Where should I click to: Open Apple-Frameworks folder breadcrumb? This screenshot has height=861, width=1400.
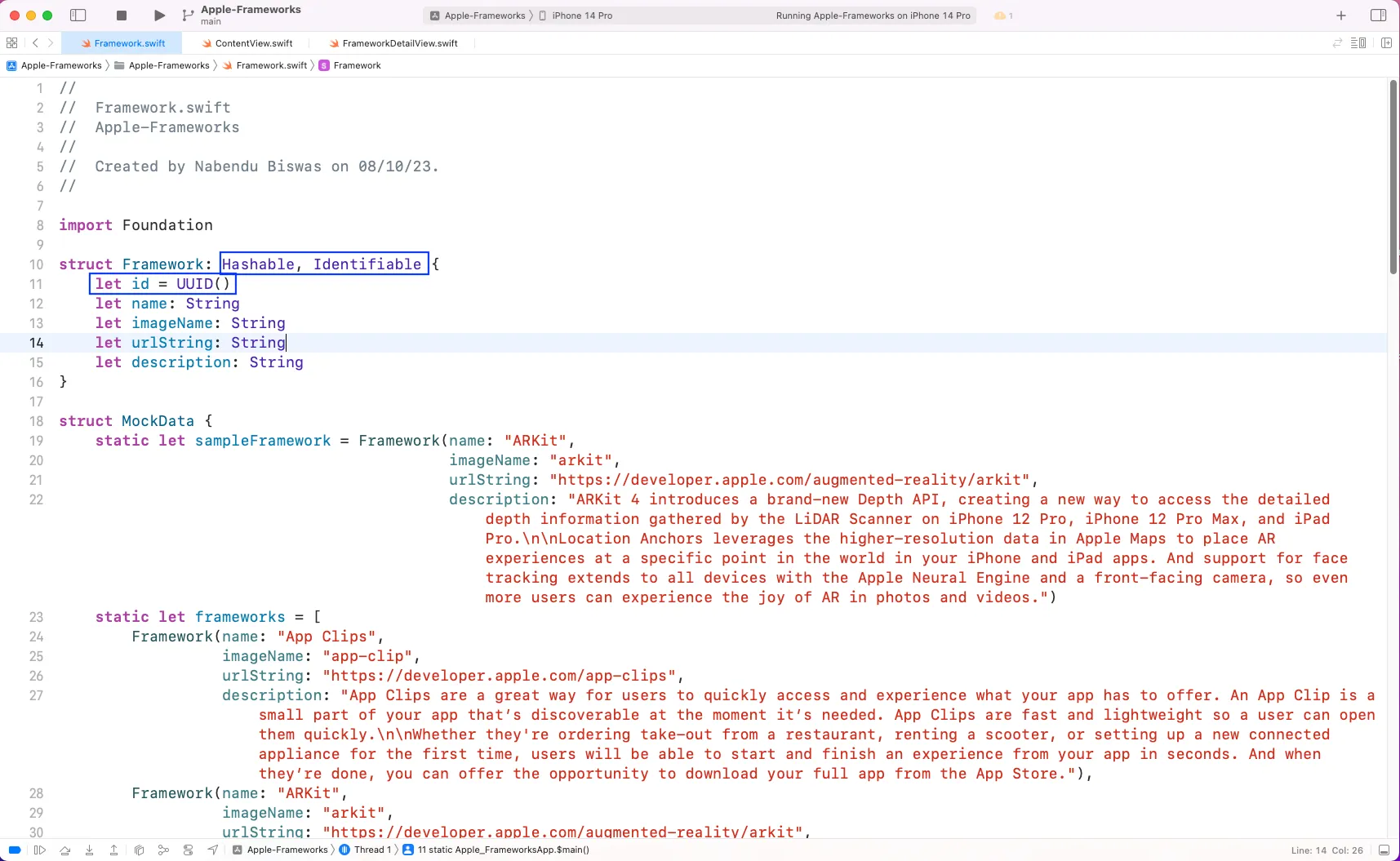click(x=162, y=65)
